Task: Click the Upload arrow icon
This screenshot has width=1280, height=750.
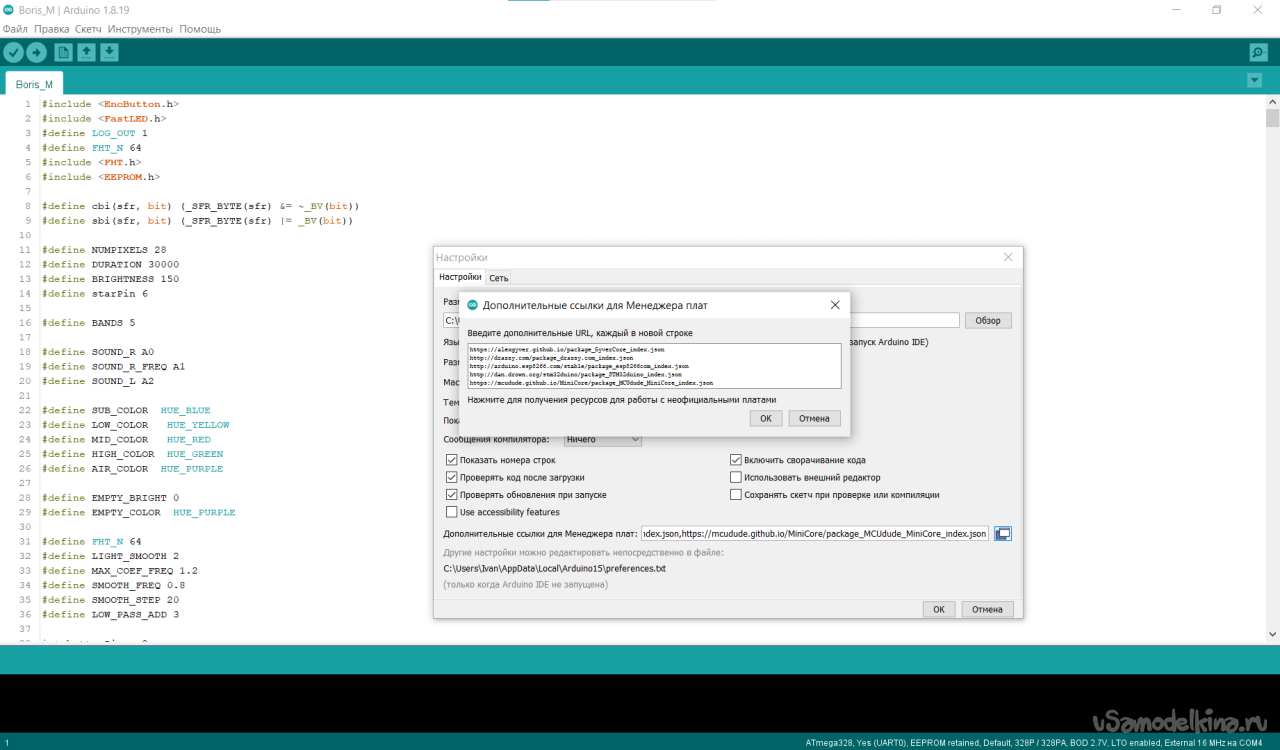Action: [x=36, y=52]
